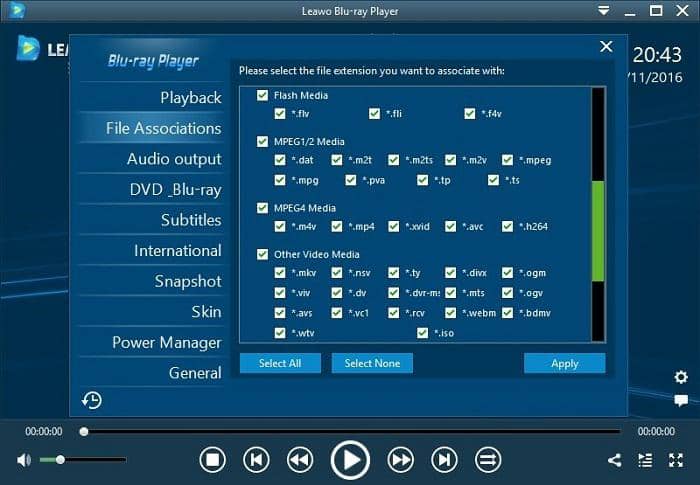This screenshot has width=700, height=485.
Task: Click the fast forward button
Action: tap(400, 460)
